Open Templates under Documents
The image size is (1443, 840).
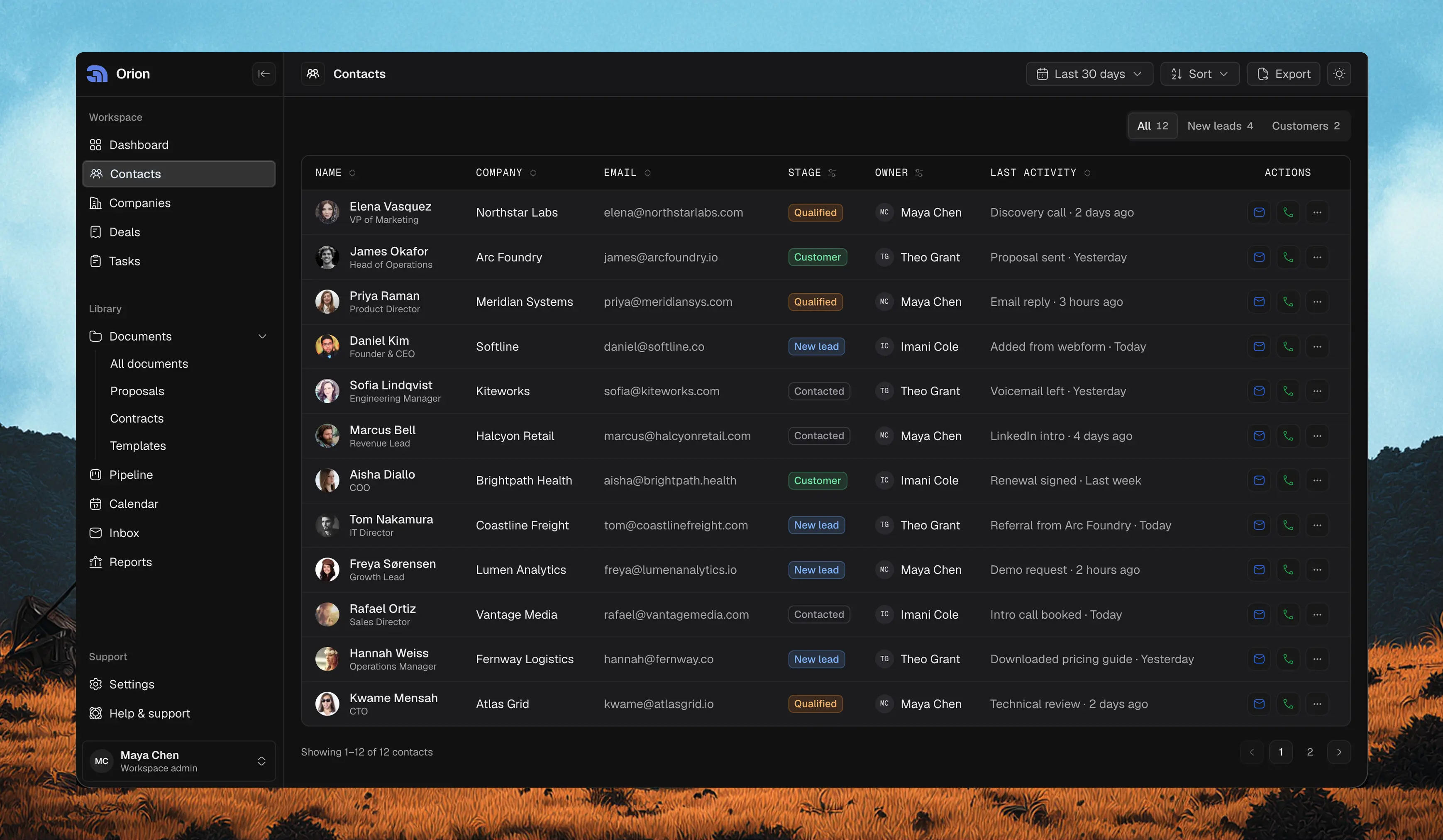click(138, 446)
